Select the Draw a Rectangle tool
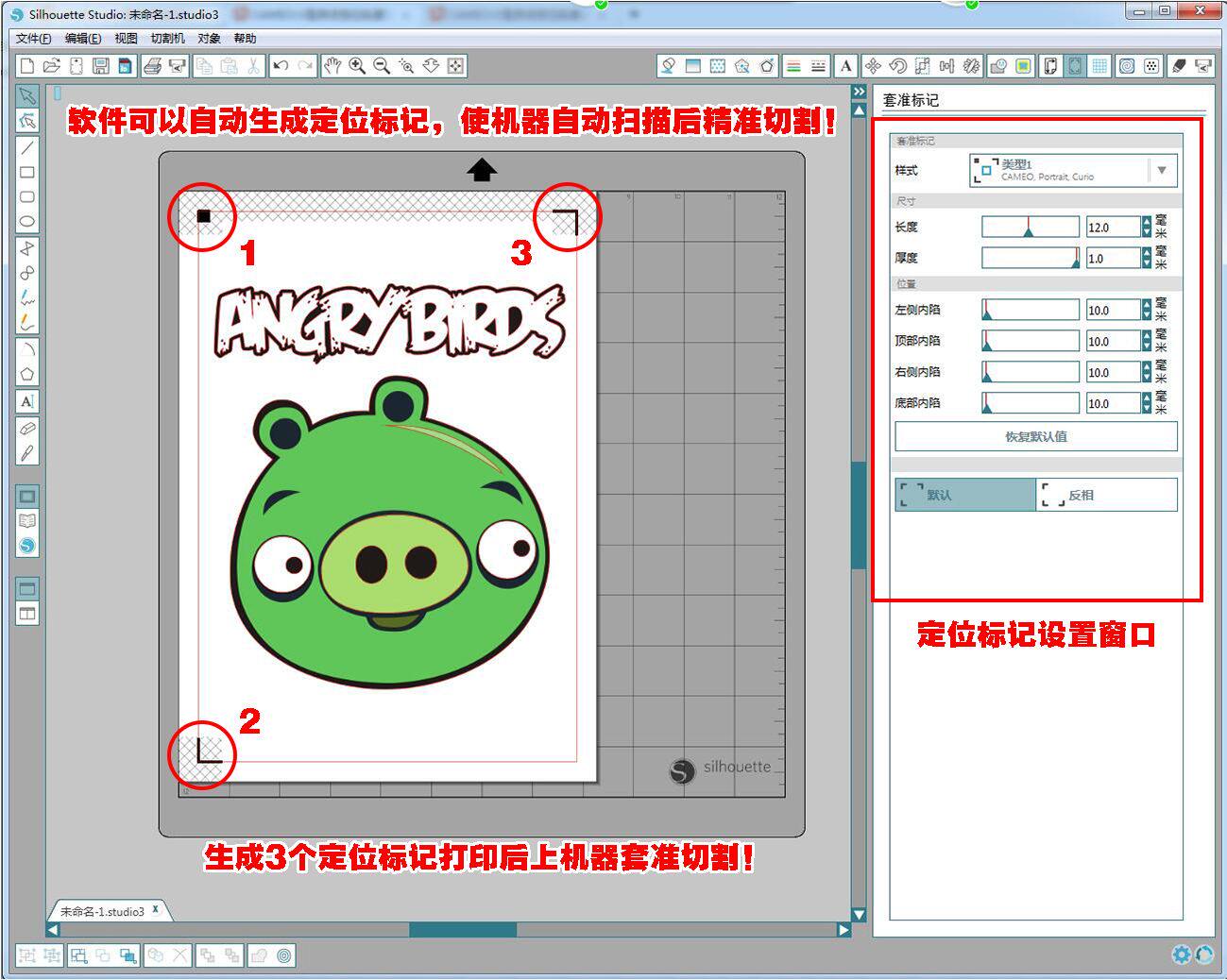The image size is (1227, 980). pyautogui.click(x=27, y=172)
